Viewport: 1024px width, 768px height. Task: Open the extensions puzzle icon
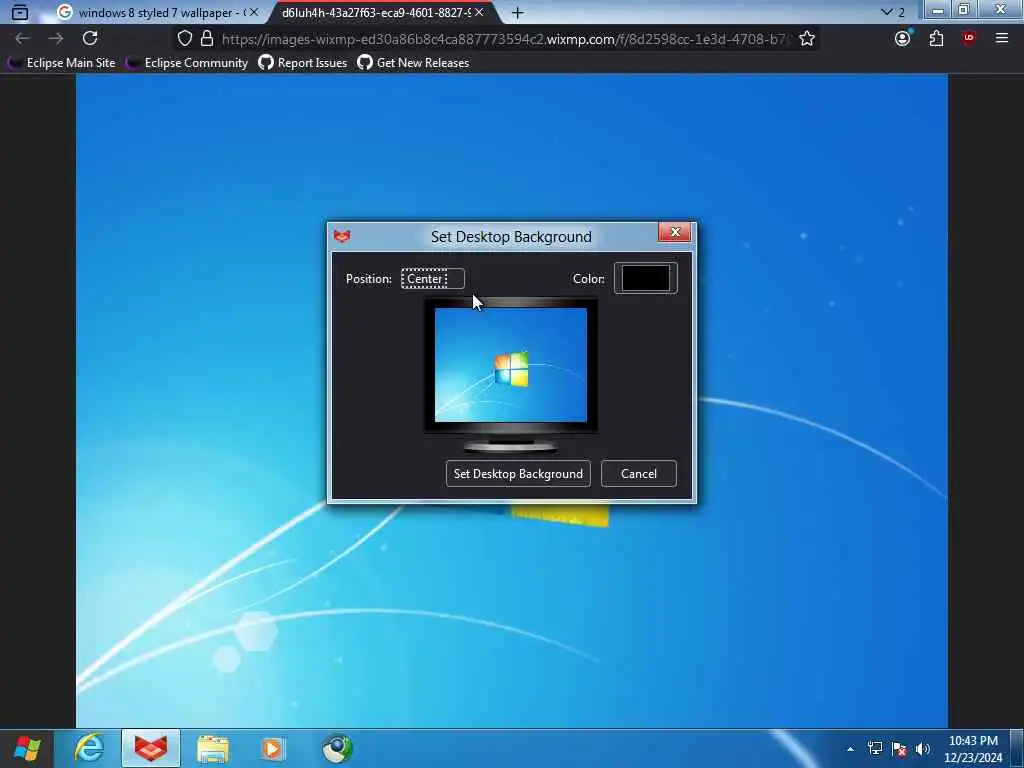pyautogui.click(x=936, y=39)
